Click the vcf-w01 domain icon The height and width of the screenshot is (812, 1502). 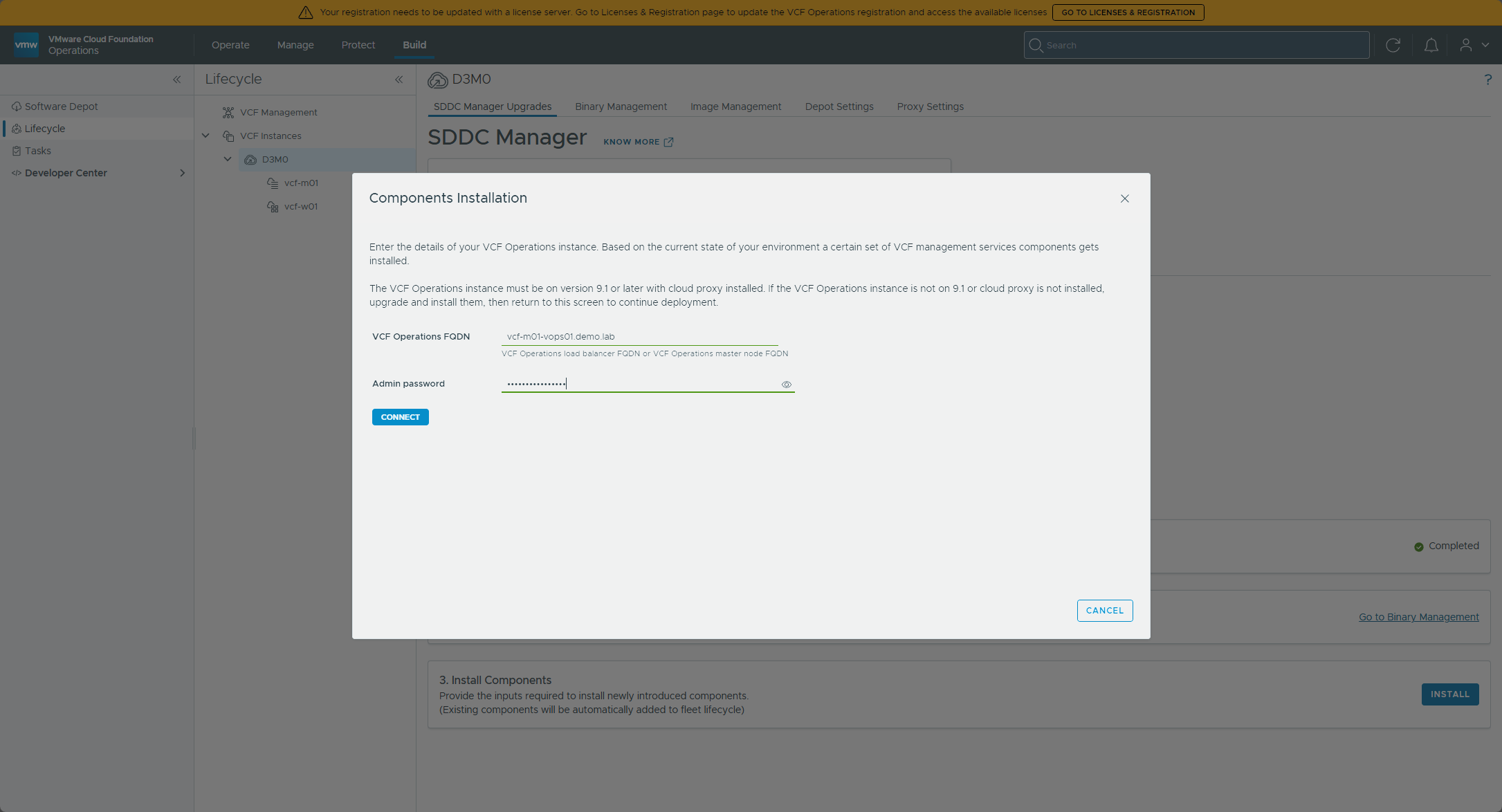(x=273, y=206)
